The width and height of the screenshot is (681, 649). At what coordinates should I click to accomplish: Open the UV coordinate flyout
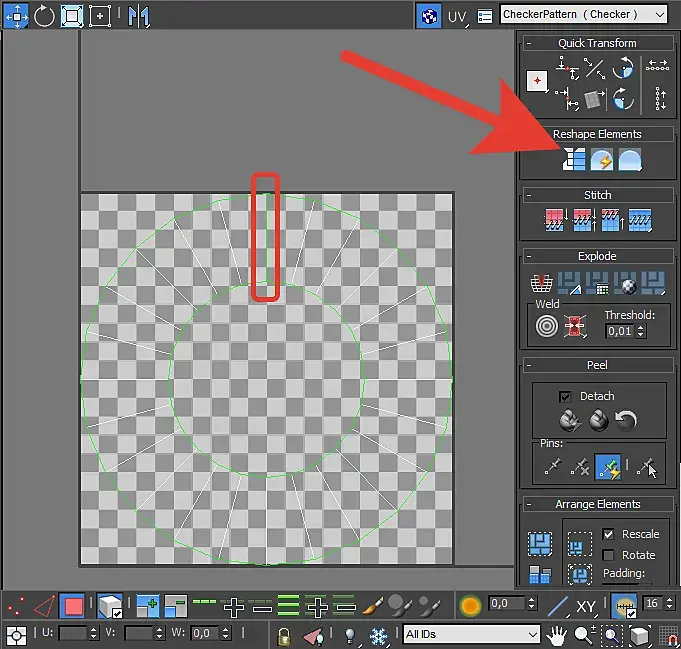click(457, 17)
